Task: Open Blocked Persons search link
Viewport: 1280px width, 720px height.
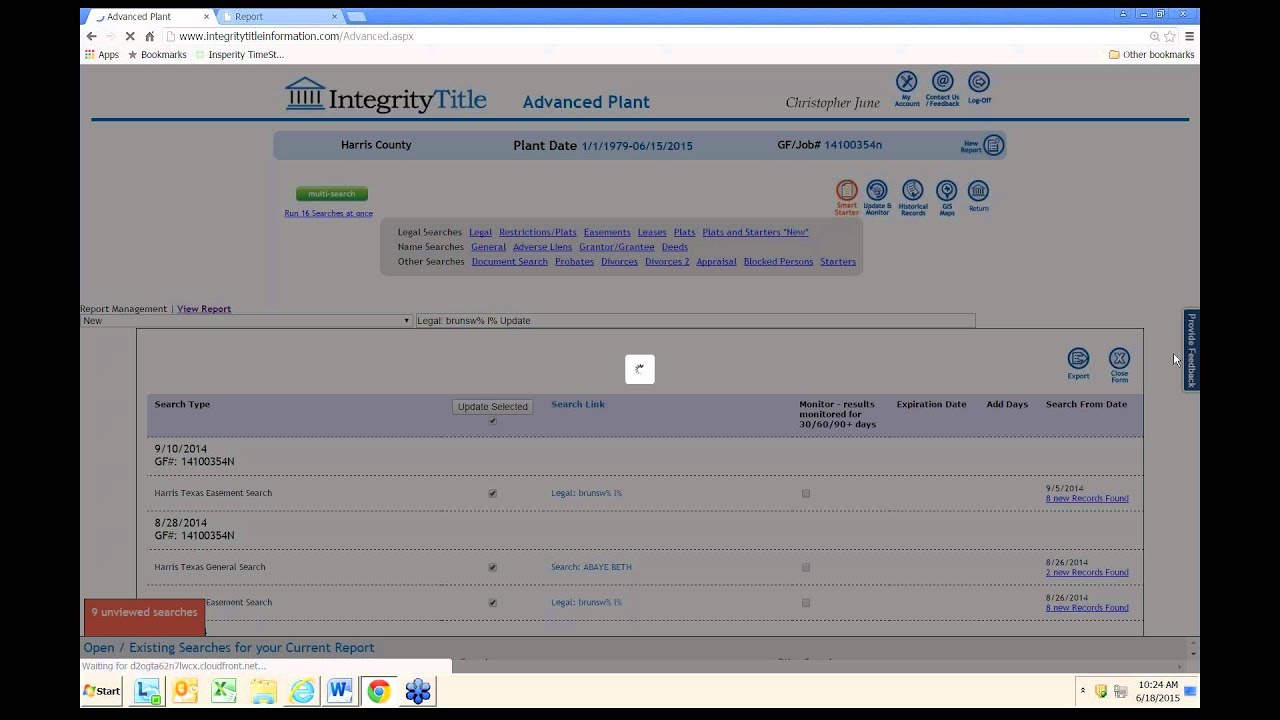Action: click(778, 262)
